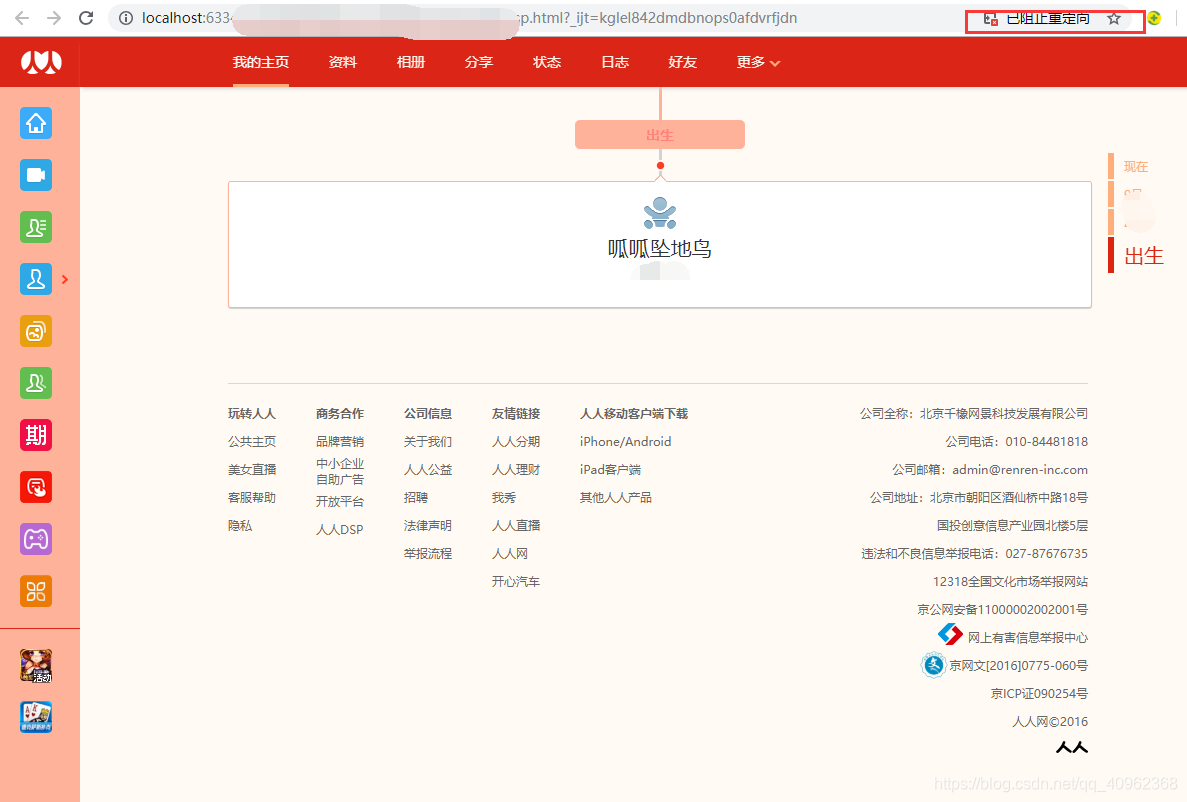Open the iPad客户端 download link
Image resolution: width=1187 pixels, height=802 pixels.
610,470
